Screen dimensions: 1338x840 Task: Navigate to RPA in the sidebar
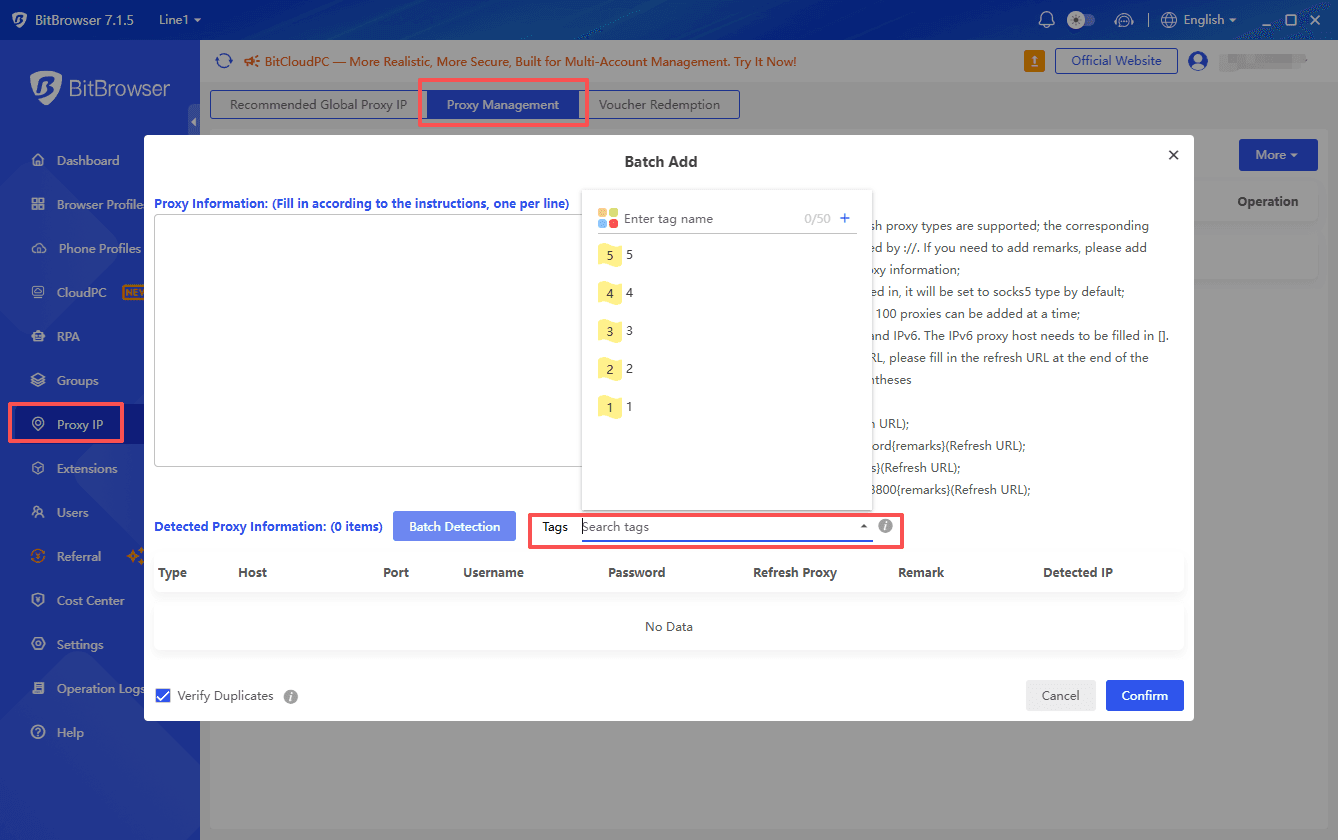click(56, 336)
